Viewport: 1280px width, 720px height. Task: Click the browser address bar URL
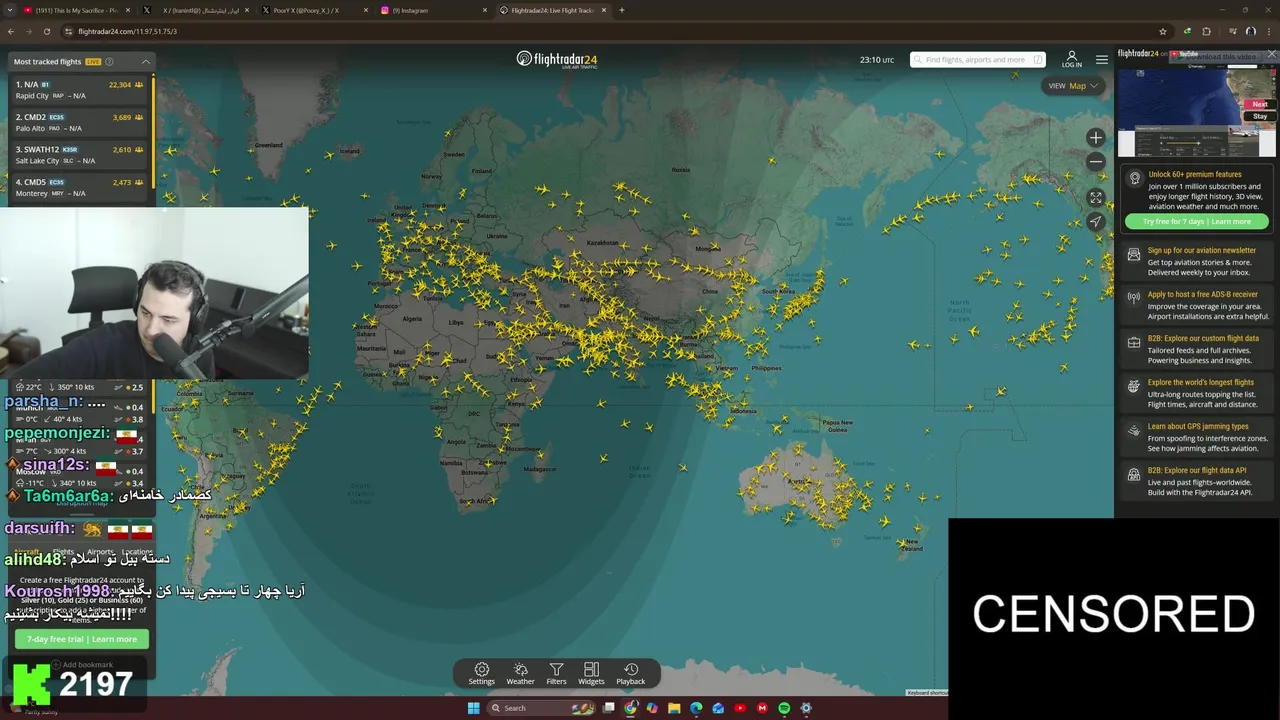tap(128, 31)
